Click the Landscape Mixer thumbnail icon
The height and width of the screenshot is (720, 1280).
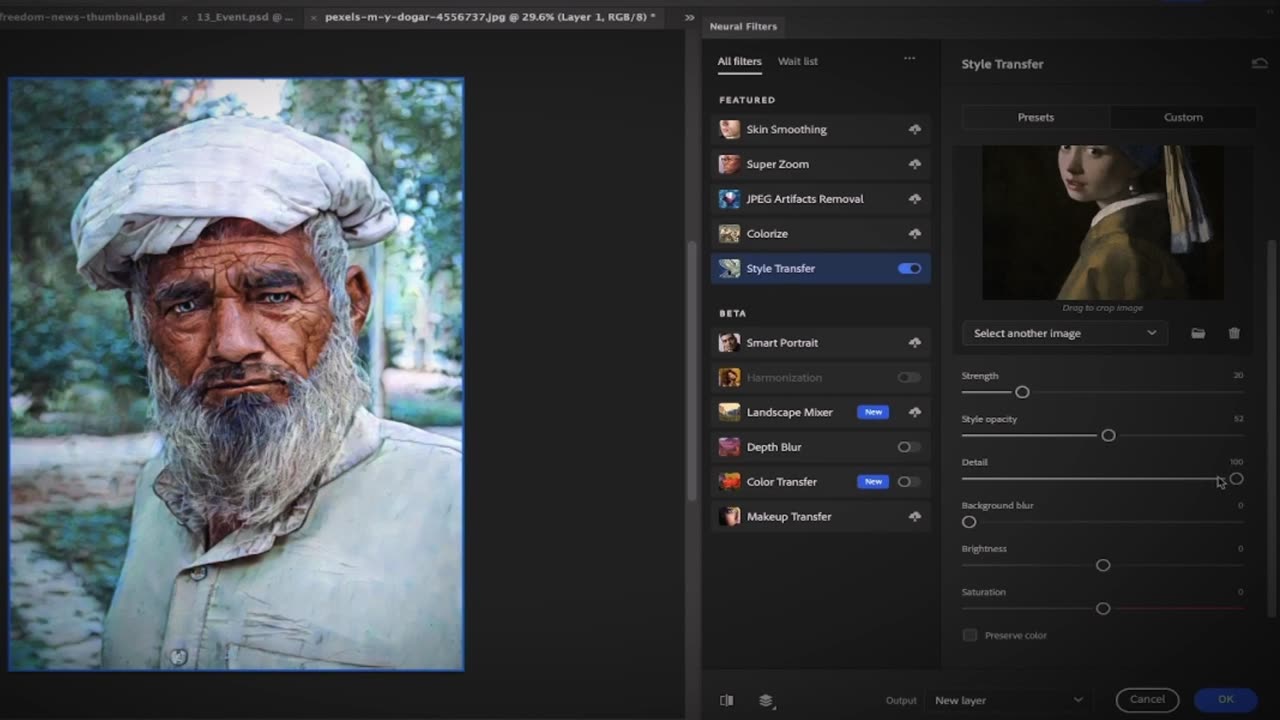click(x=730, y=412)
